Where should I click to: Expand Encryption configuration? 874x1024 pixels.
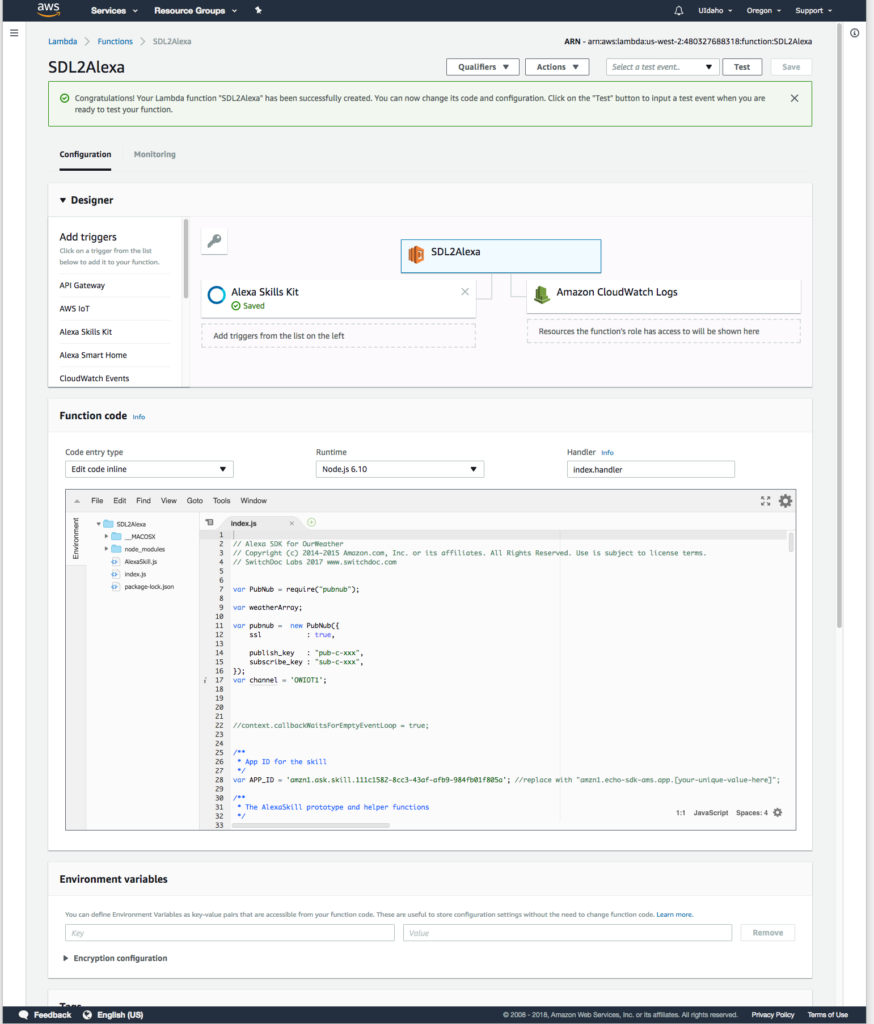point(114,958)
